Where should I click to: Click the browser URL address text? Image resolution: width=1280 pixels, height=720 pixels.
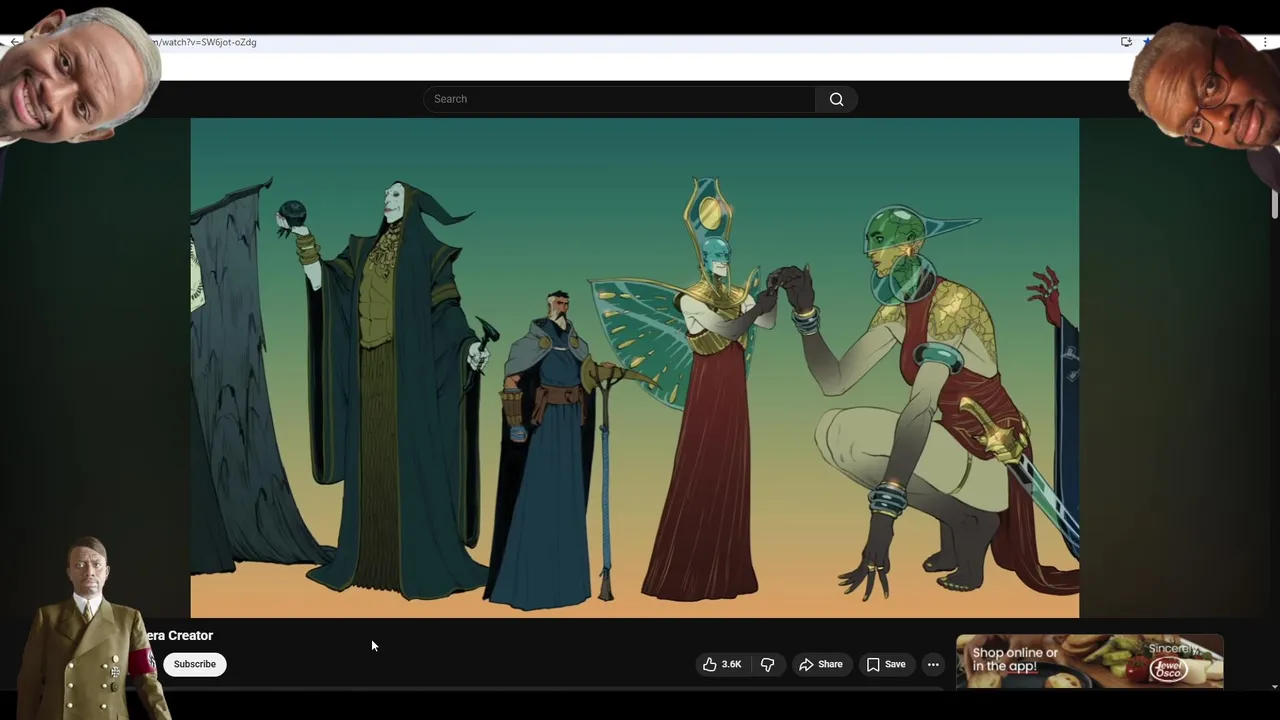tap(205, 42)
